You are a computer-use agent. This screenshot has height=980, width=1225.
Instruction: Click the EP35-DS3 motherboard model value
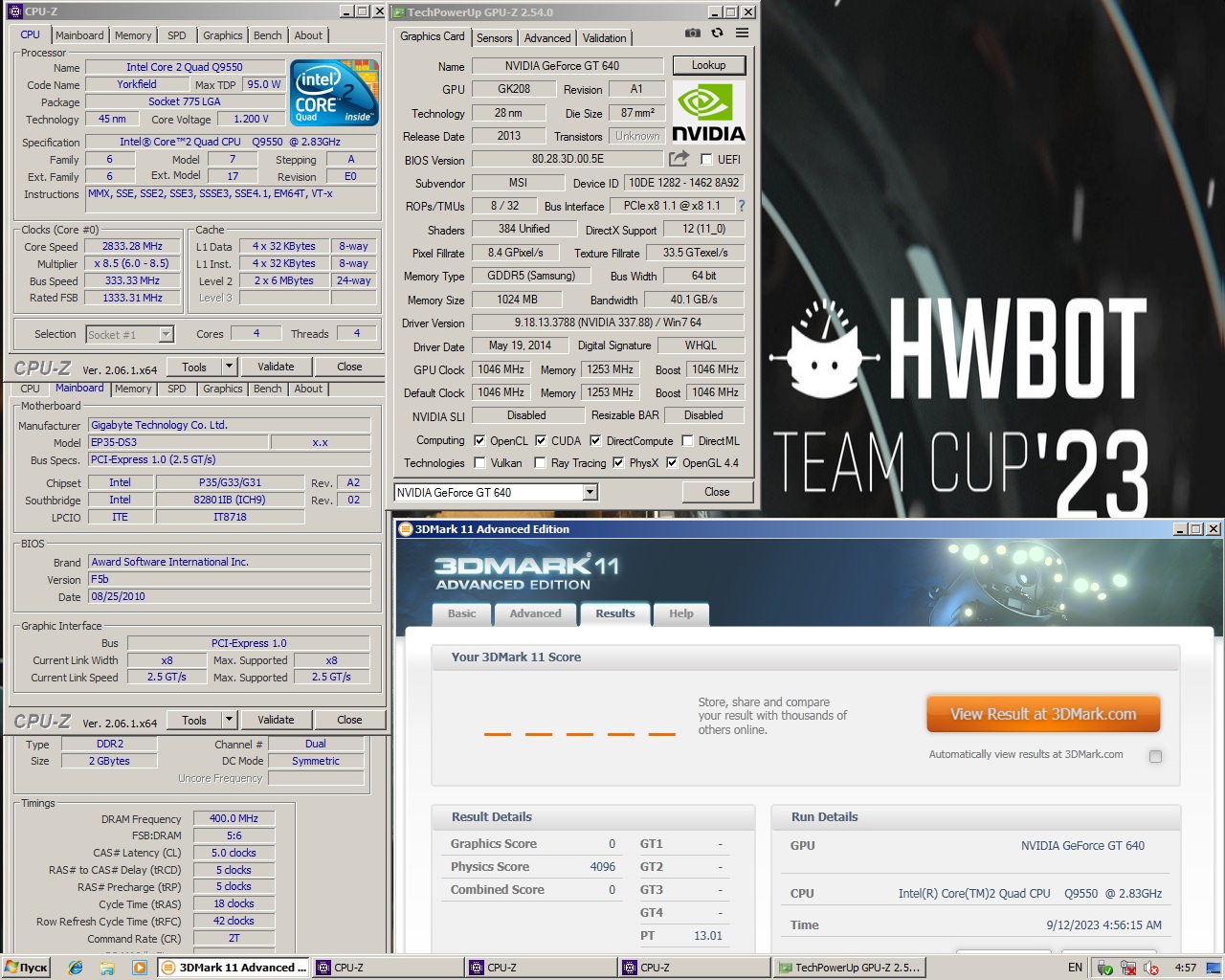[x=178, y=442]
